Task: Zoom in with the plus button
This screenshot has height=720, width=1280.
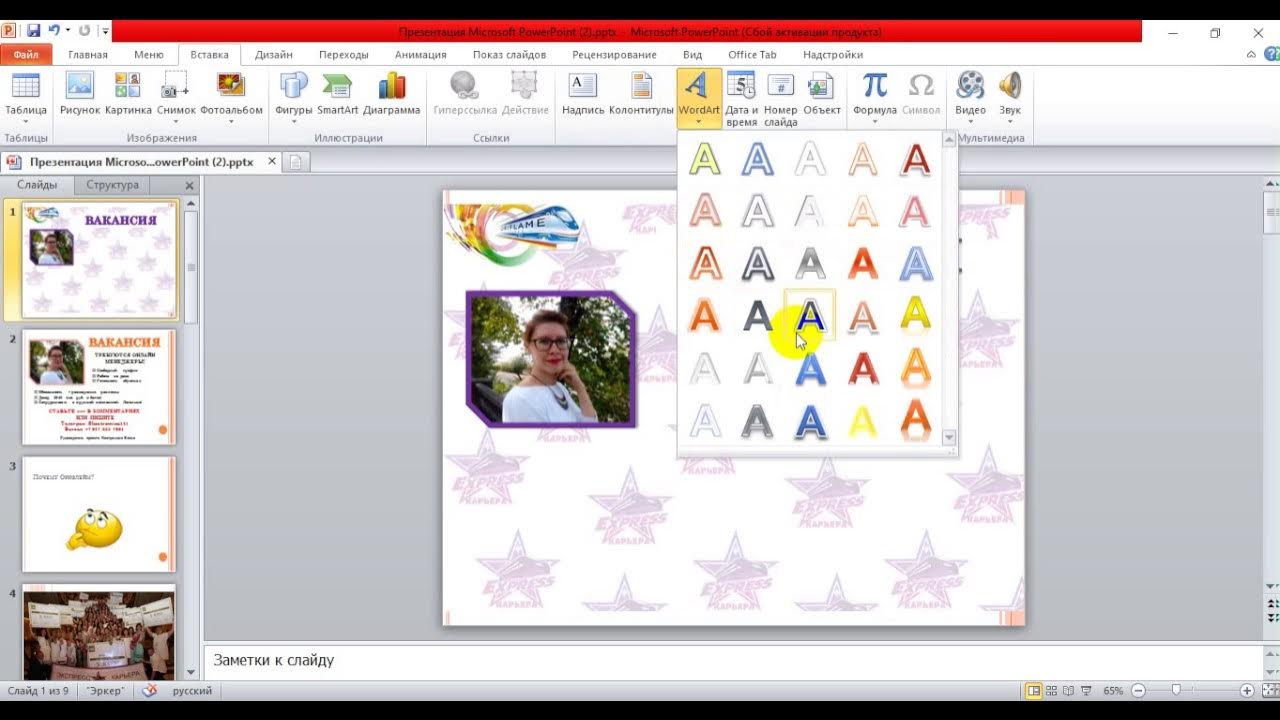Action: pyautogui.click(x=1247, y=691)
